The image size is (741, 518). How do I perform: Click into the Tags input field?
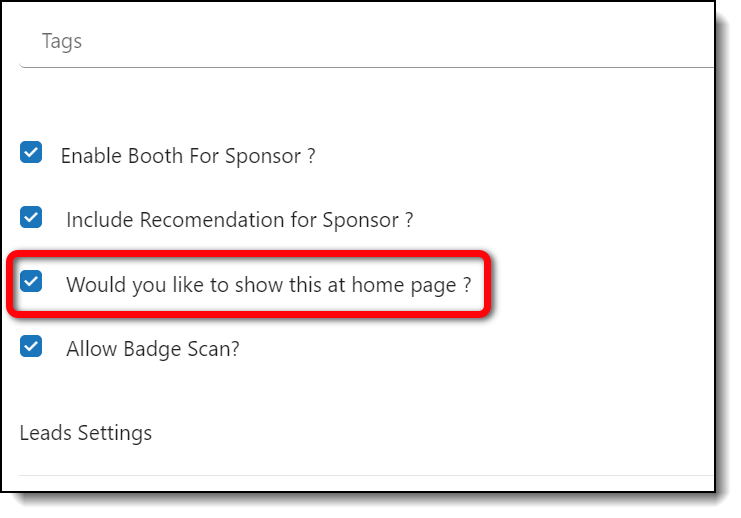[x=360, y=42]
